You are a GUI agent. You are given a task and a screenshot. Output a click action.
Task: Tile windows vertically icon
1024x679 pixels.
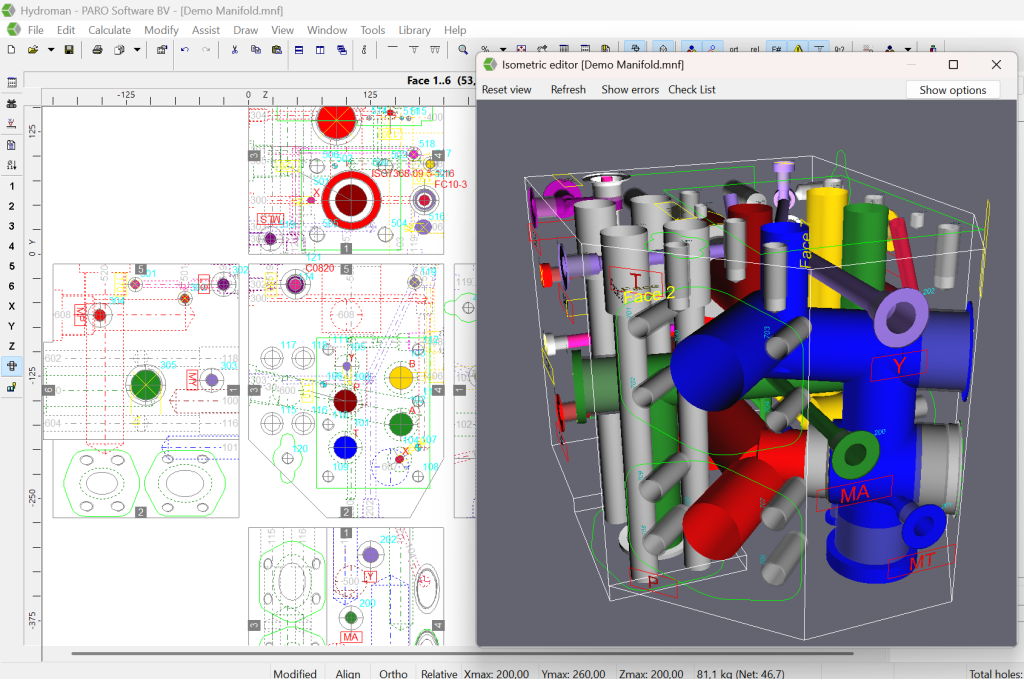[x=320, y=50]
